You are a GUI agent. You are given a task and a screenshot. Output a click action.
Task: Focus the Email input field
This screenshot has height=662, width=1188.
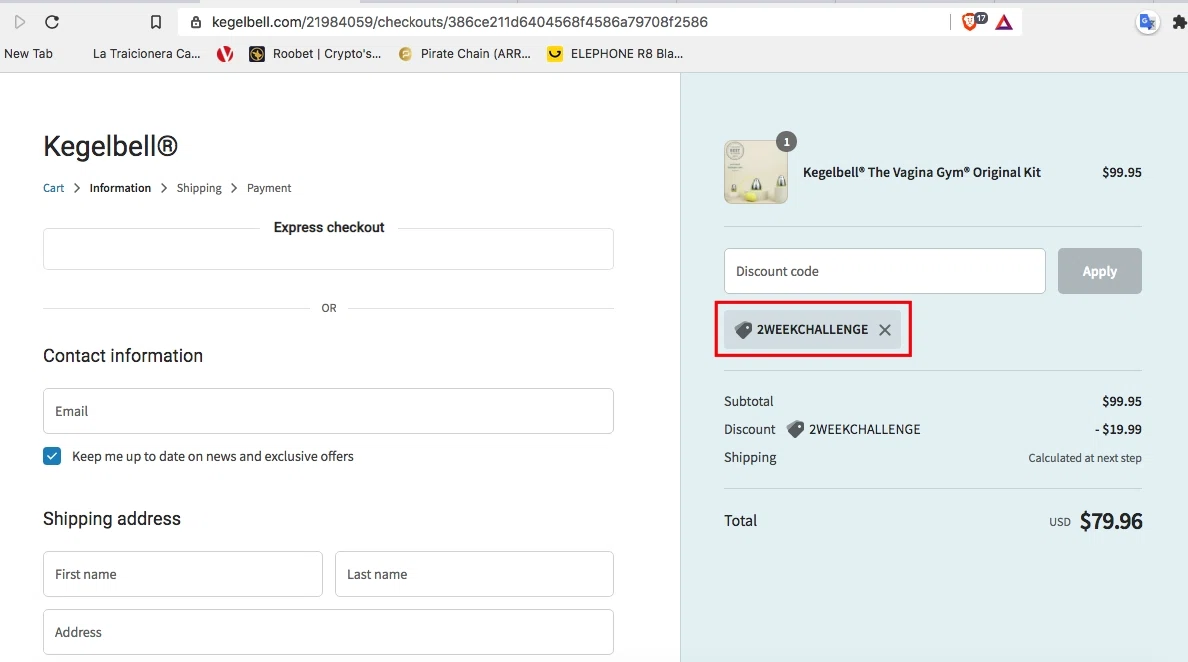click(x=328, y=411)
